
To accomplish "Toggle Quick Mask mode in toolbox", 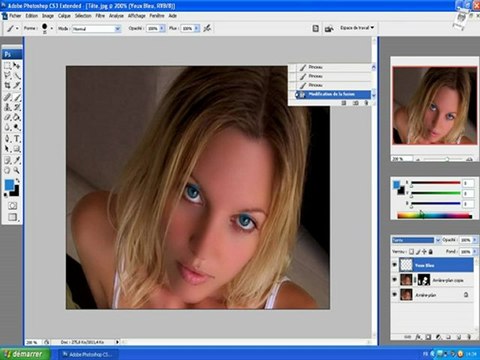I will coord(12,205).
